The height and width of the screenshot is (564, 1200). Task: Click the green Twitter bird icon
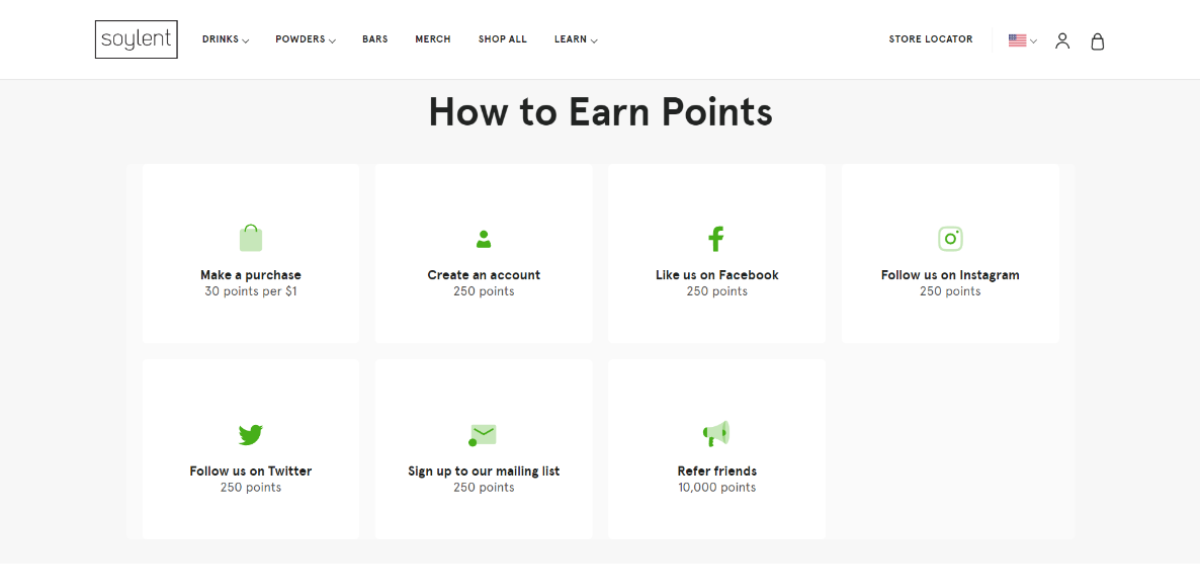[250, 435]
